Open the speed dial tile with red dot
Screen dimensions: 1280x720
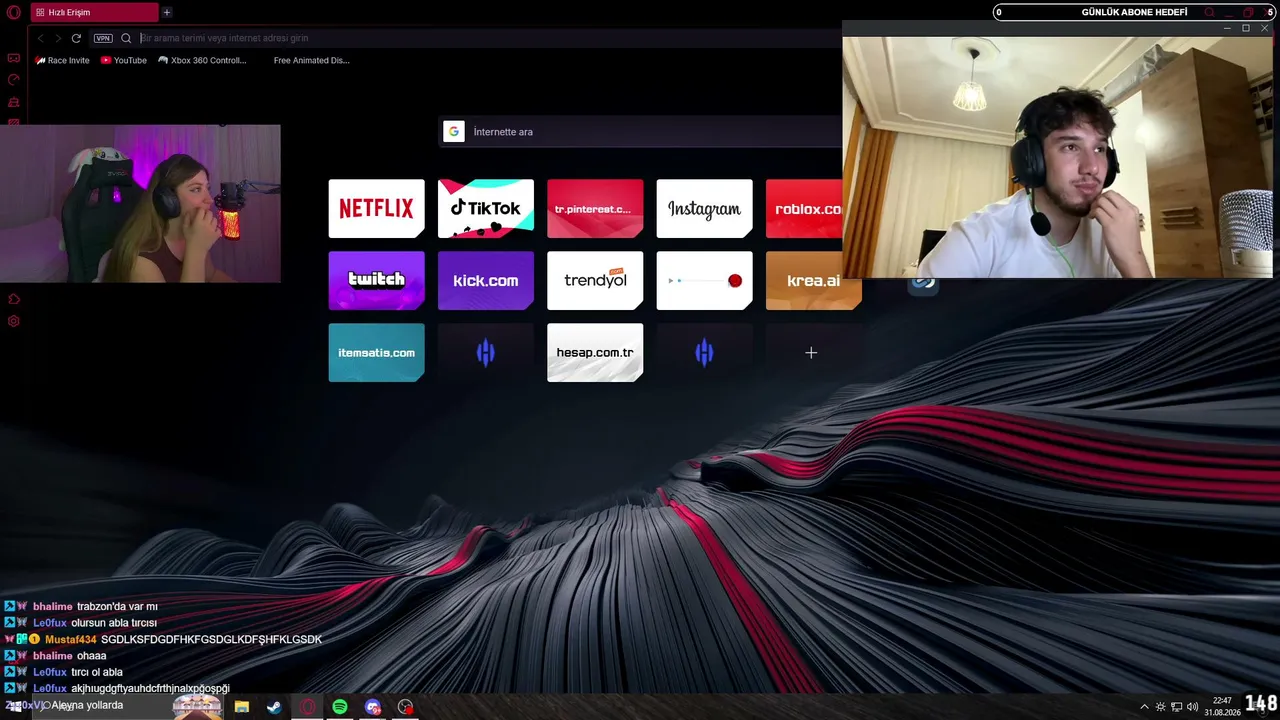pos(704,280)
